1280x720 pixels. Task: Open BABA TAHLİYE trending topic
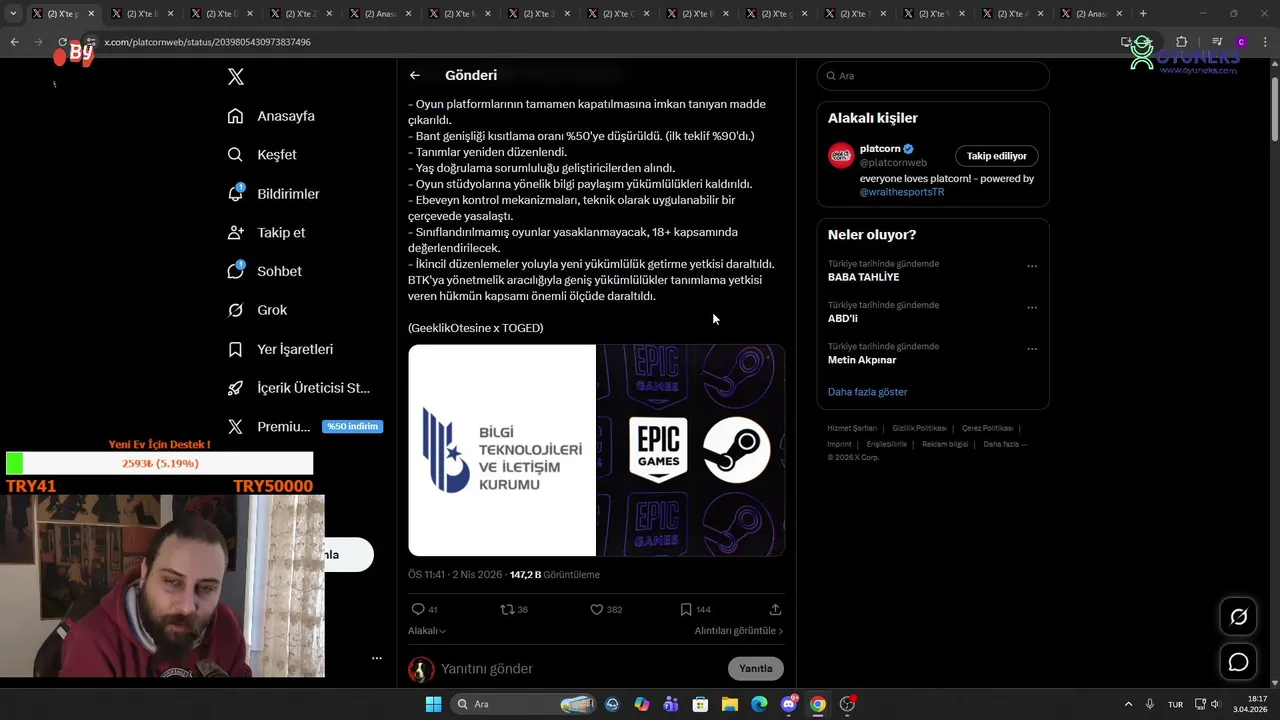click(863, 277)
